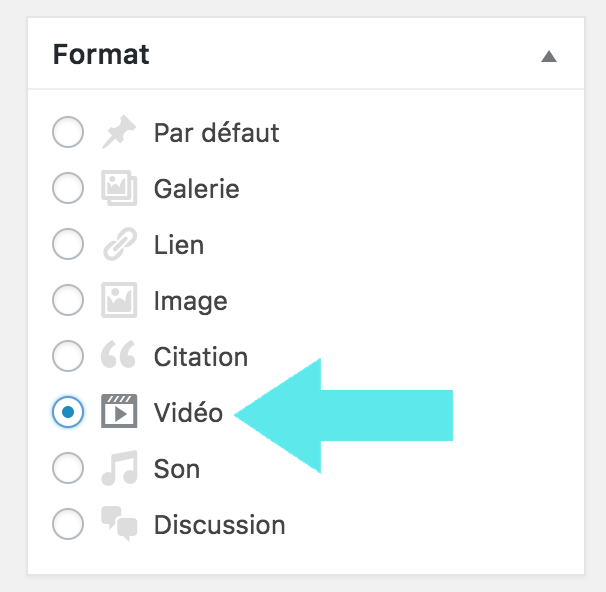
Task: Click the Galerie stacked images icon
Action: (x=119, y=189)
